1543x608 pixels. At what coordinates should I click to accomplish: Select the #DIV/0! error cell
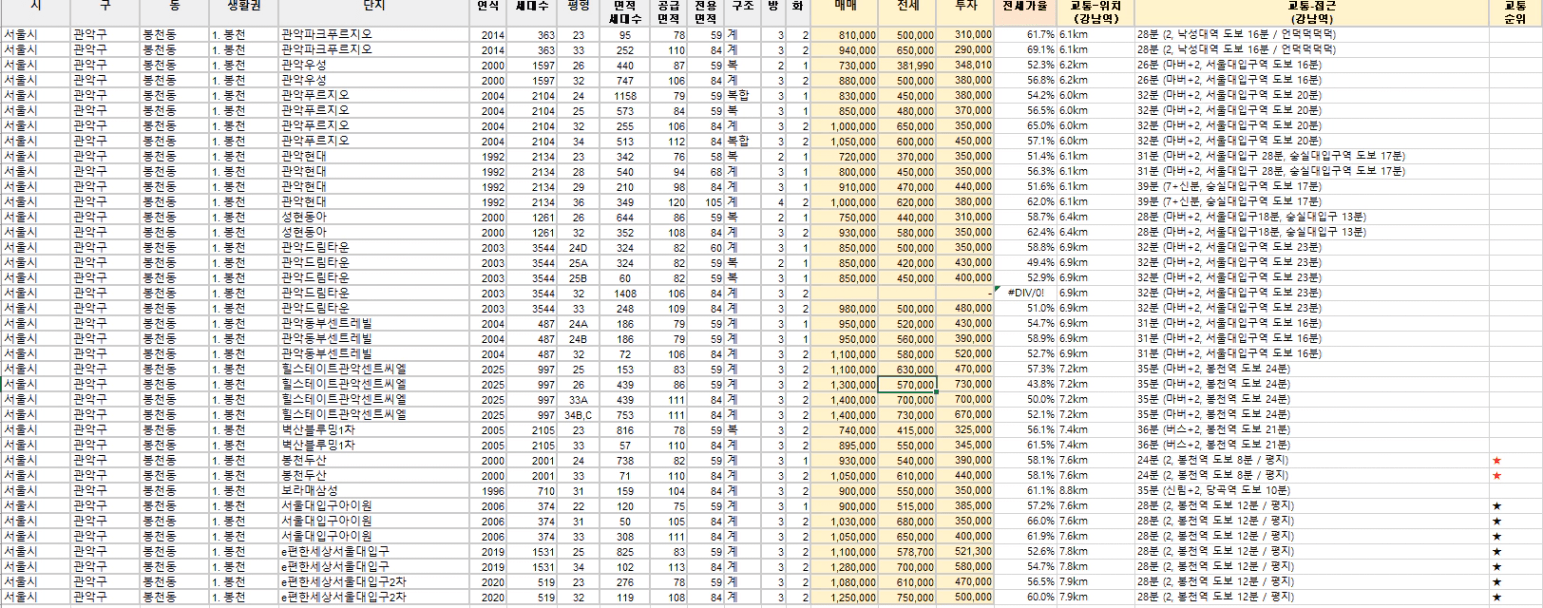coord(1027,293)
